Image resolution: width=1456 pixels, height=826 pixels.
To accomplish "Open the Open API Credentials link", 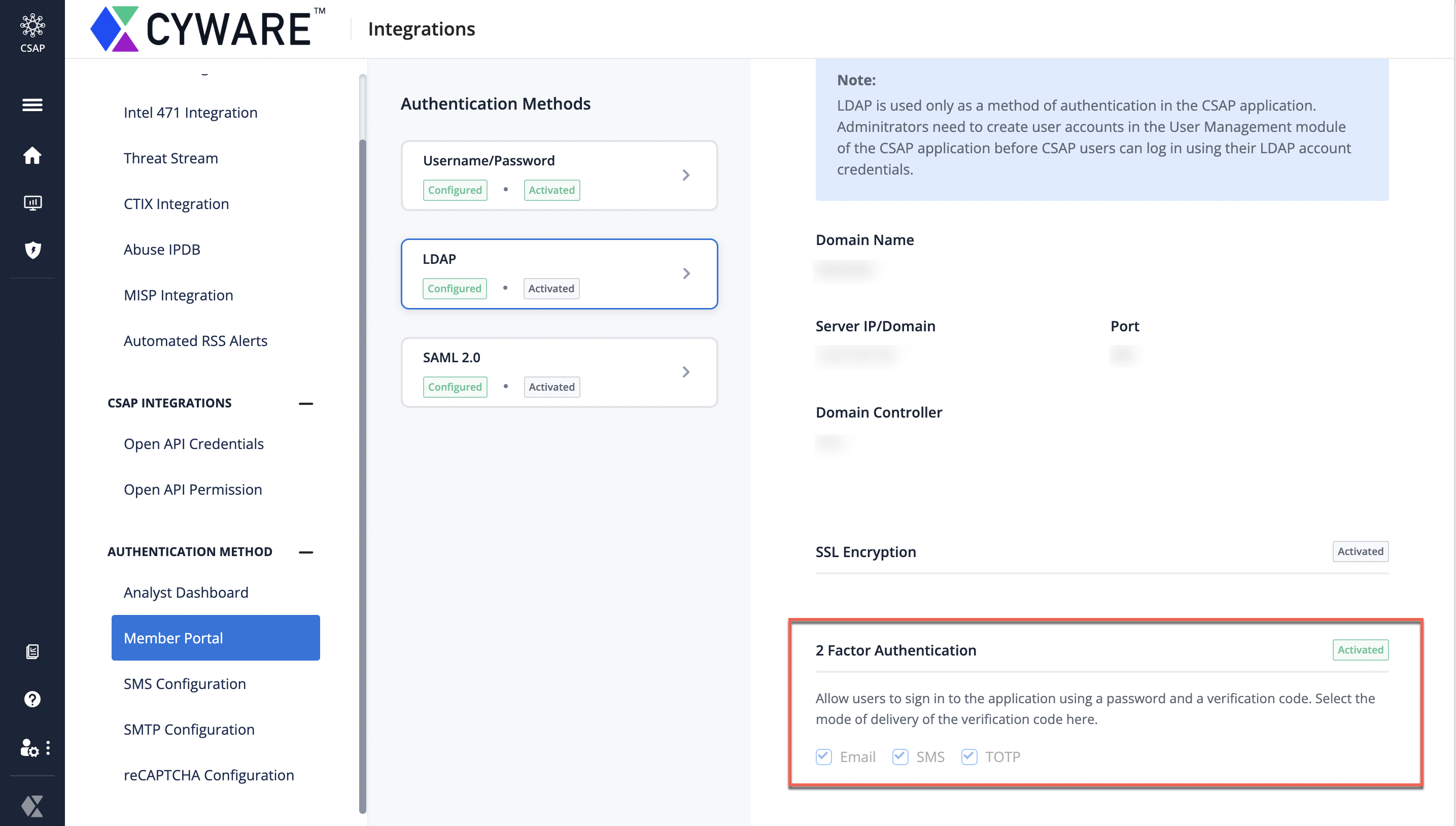I will (x=193, y=443).
